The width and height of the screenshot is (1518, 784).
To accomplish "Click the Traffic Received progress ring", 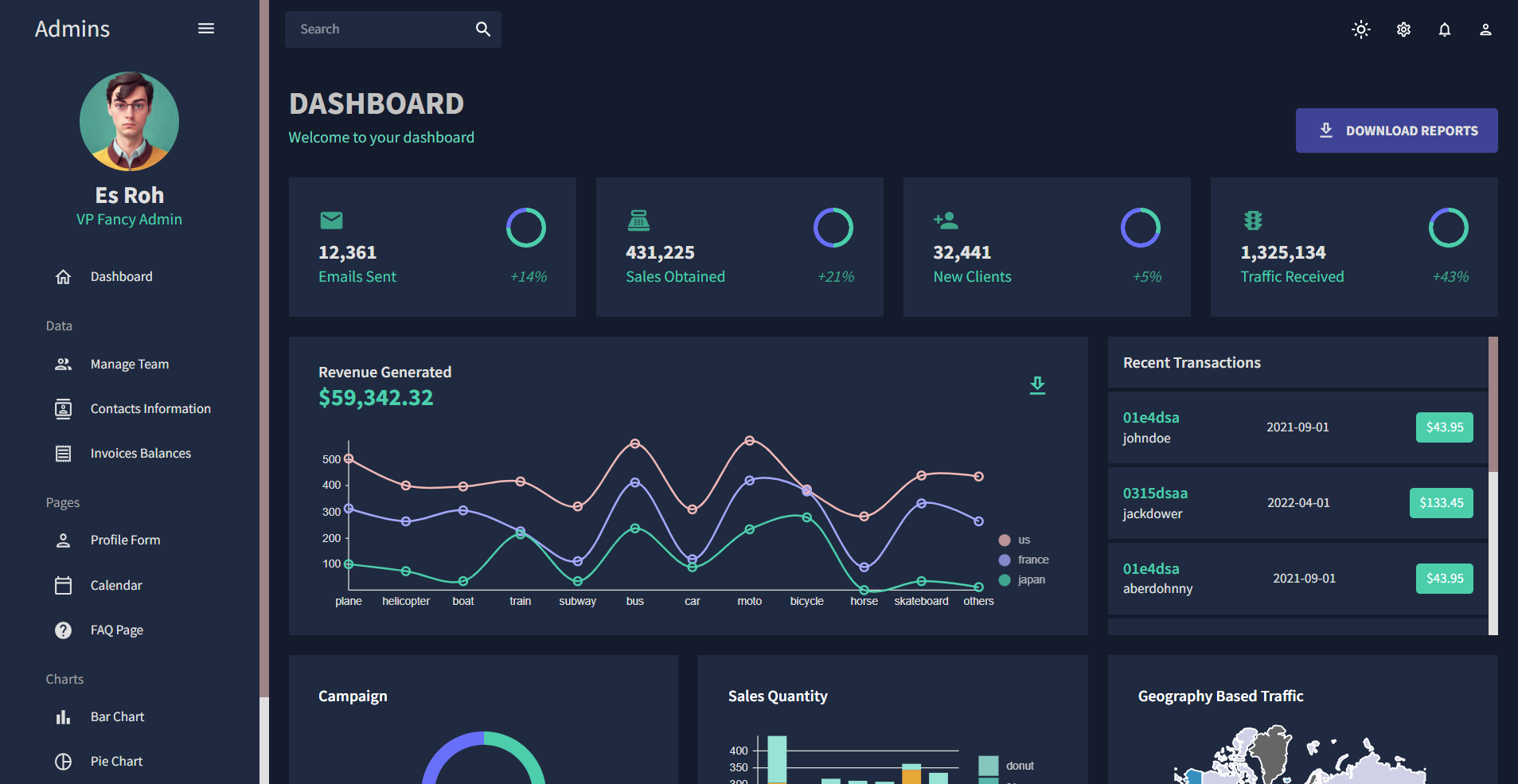I will click(1449, 228).
